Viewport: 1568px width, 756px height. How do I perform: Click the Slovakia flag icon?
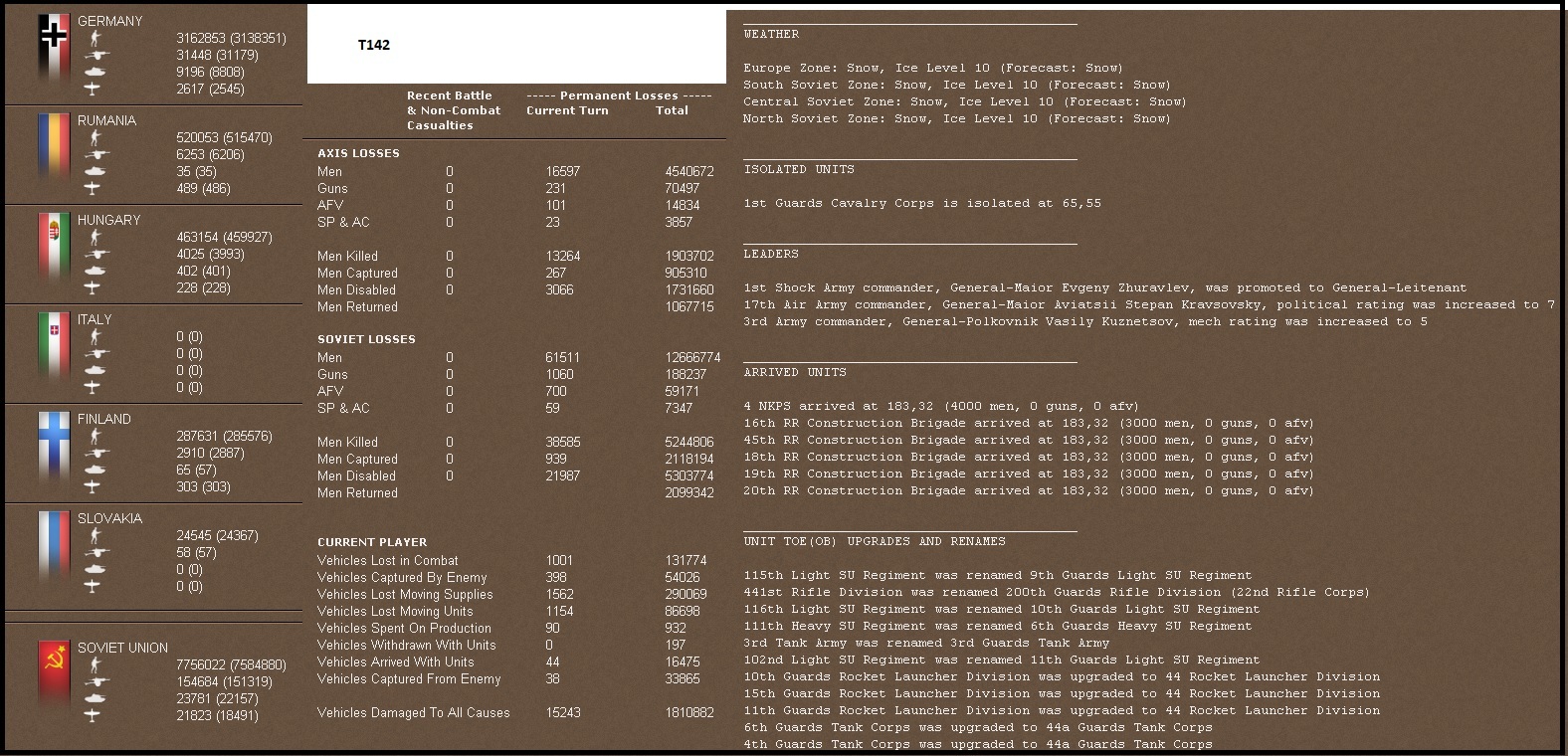[54, 547]
